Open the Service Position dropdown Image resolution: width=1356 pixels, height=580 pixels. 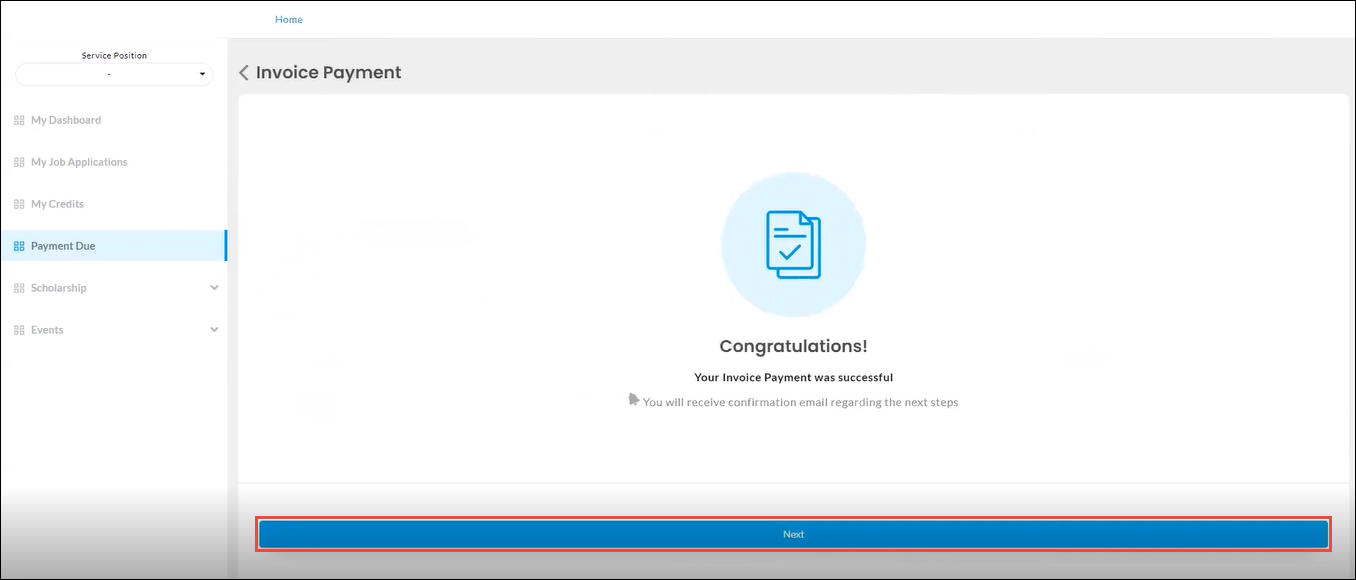tap(114, 74)
